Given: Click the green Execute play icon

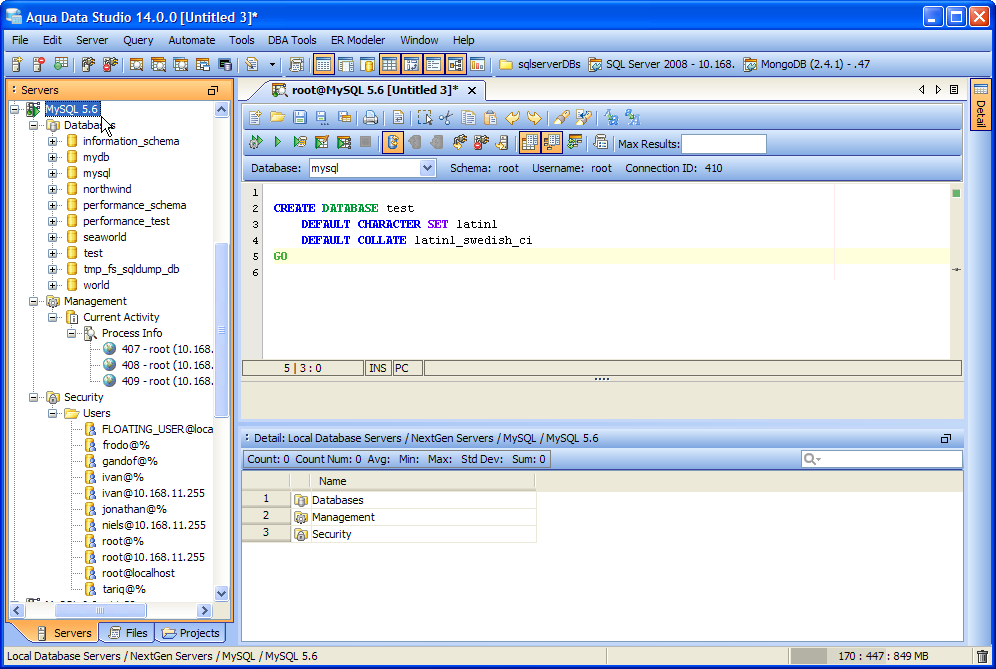Looking at the screenshot, I should point(278,142).
